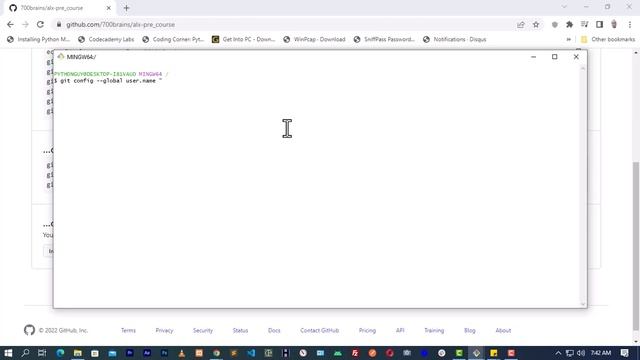Open a new browser tab
Image resolution: width=640 pixels, height=360 pixels.
coord(126,8)
